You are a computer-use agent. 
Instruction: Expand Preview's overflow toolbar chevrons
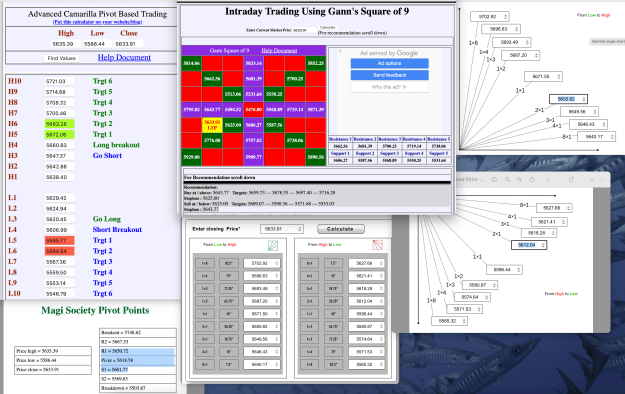point(592,180)
